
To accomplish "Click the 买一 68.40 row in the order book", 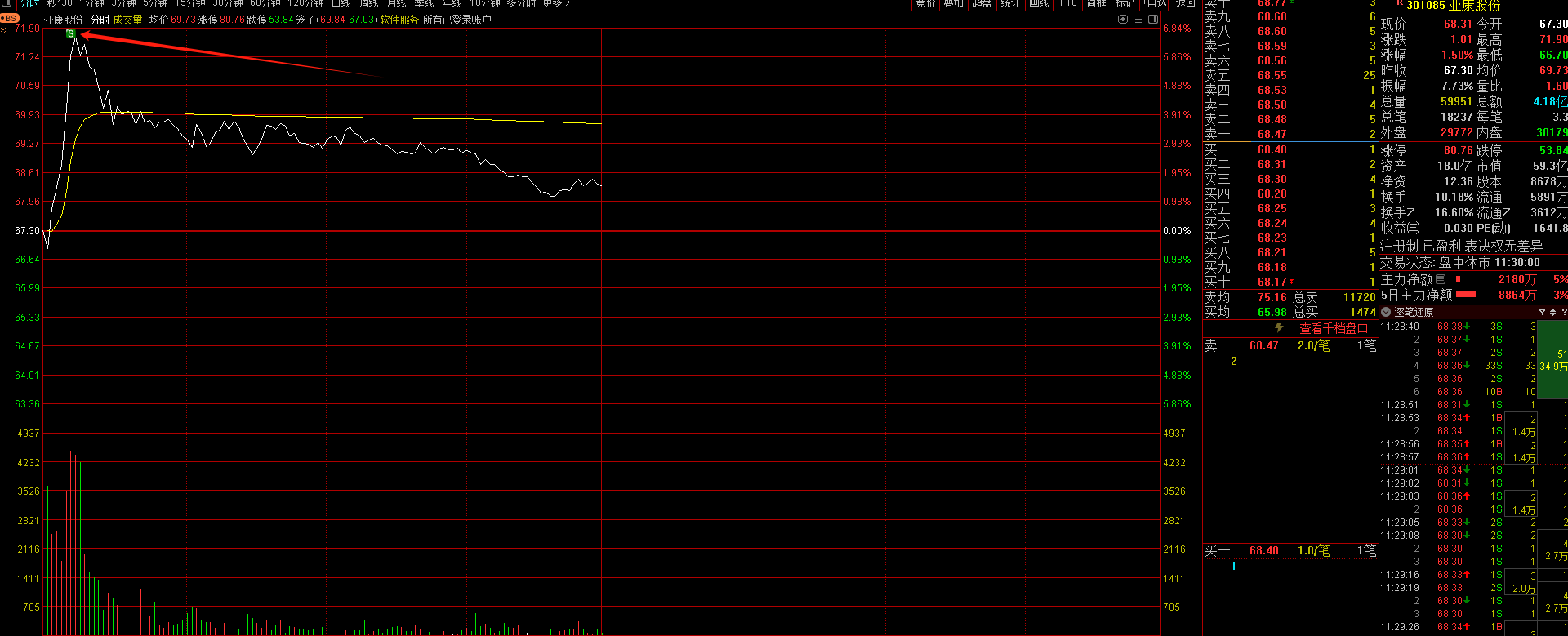I will (x=1290, y=149).
